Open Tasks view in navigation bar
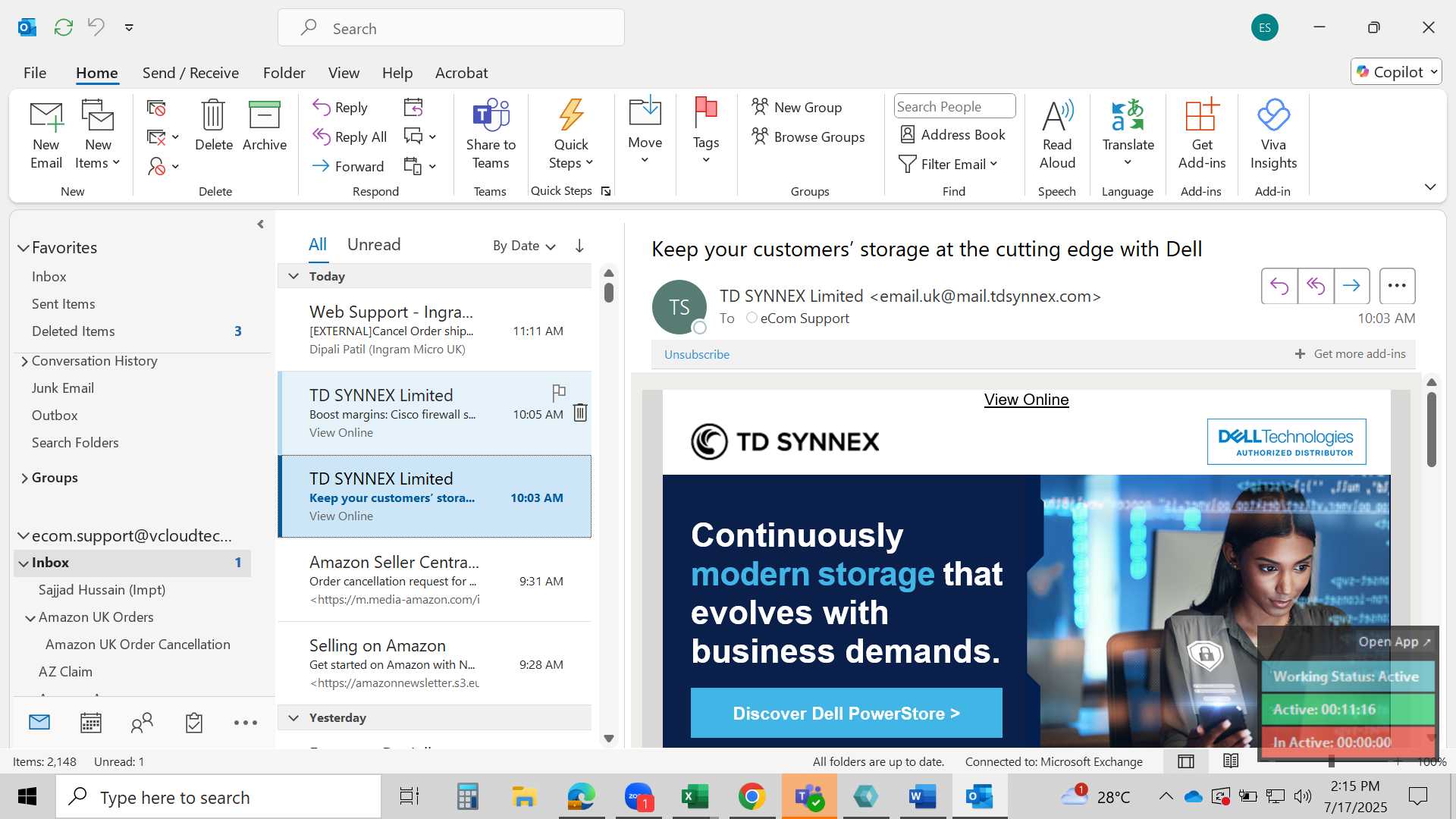1456x819 pixels. tap(194, 723)
